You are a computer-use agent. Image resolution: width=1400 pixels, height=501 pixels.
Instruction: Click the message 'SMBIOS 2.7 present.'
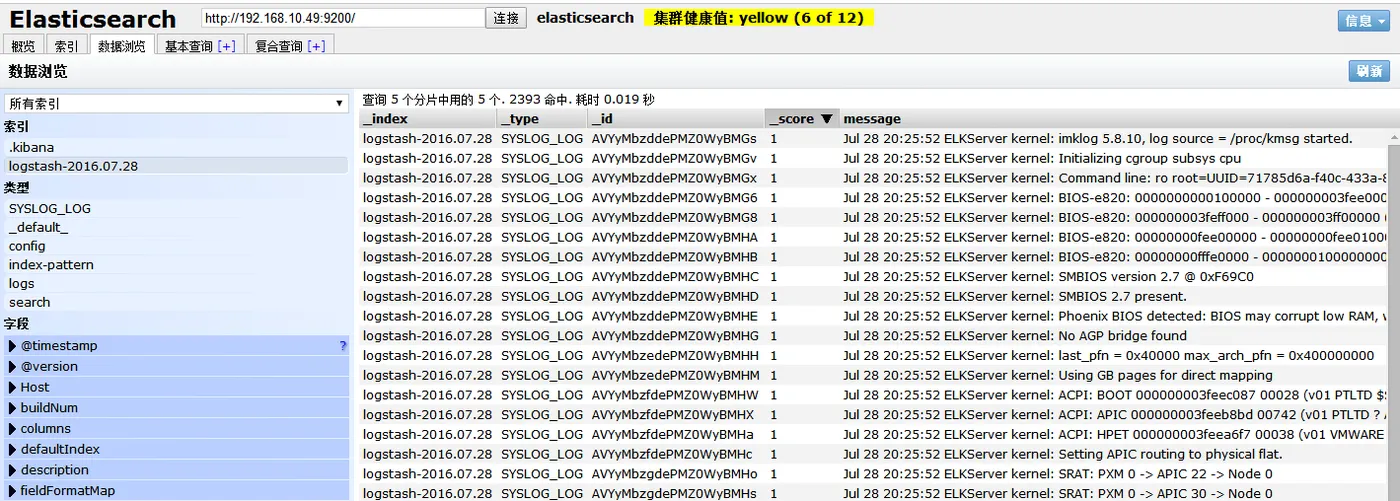1122,297
